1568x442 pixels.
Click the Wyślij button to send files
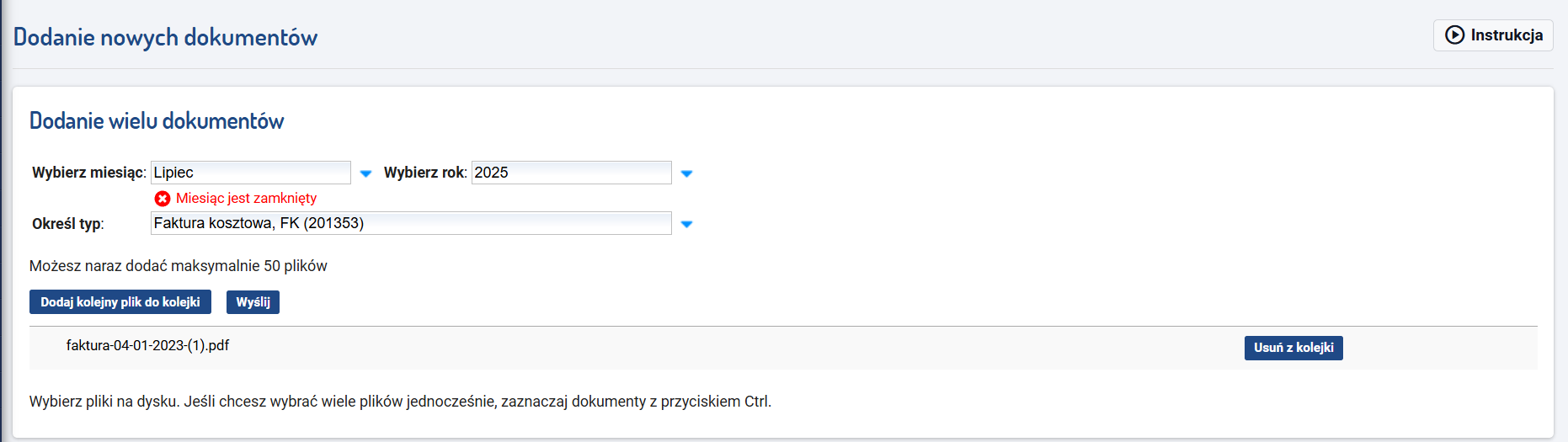[x=253, y=302]
